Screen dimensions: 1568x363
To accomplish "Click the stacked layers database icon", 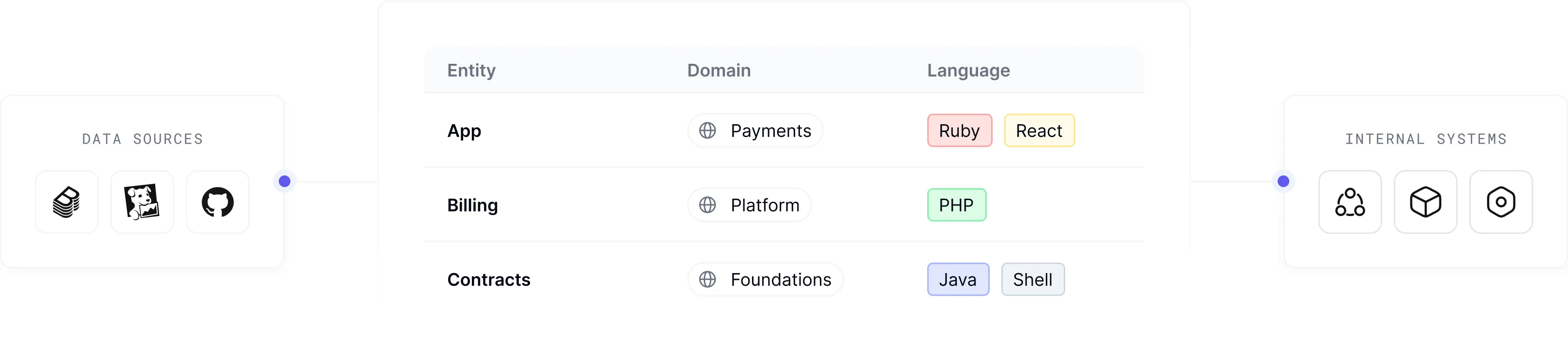I will point(66,202).
